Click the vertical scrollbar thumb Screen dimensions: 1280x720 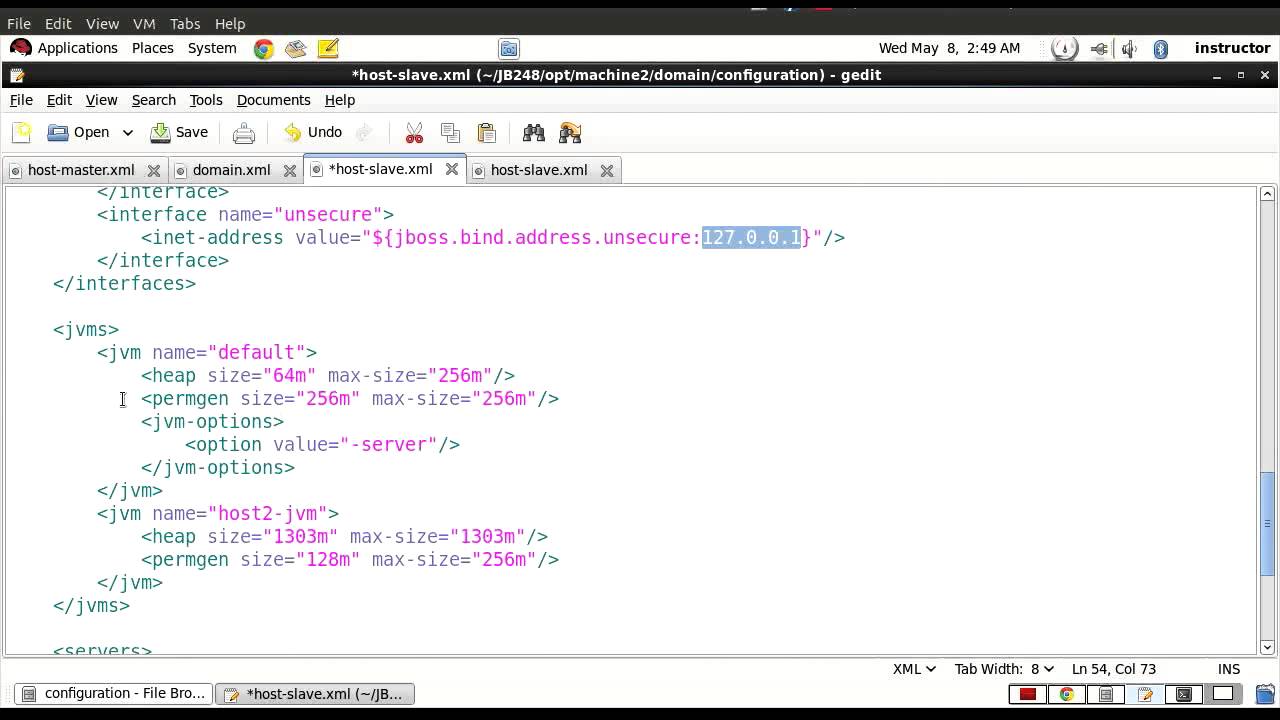1267,523
